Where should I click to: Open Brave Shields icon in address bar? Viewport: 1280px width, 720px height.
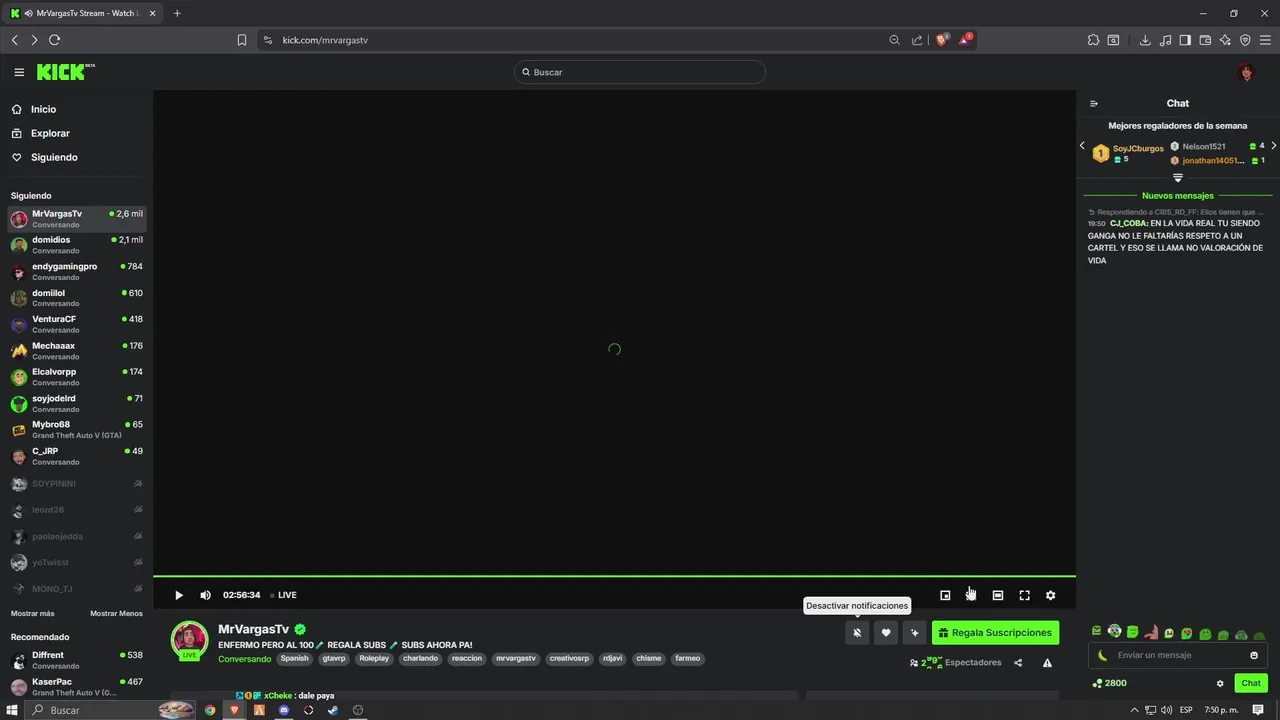pyautogui.click(x=942, y=40)
